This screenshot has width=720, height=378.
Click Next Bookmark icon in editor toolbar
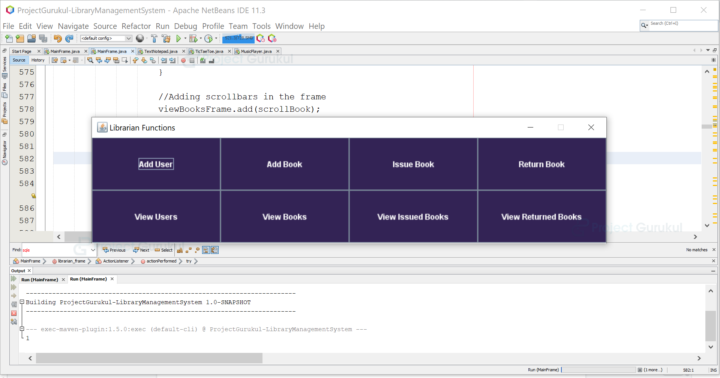[144, 60]
